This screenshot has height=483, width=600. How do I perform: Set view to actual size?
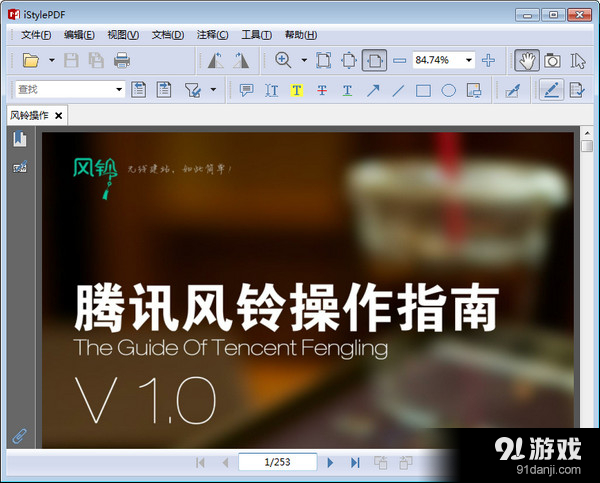click(x=324, y=60)
